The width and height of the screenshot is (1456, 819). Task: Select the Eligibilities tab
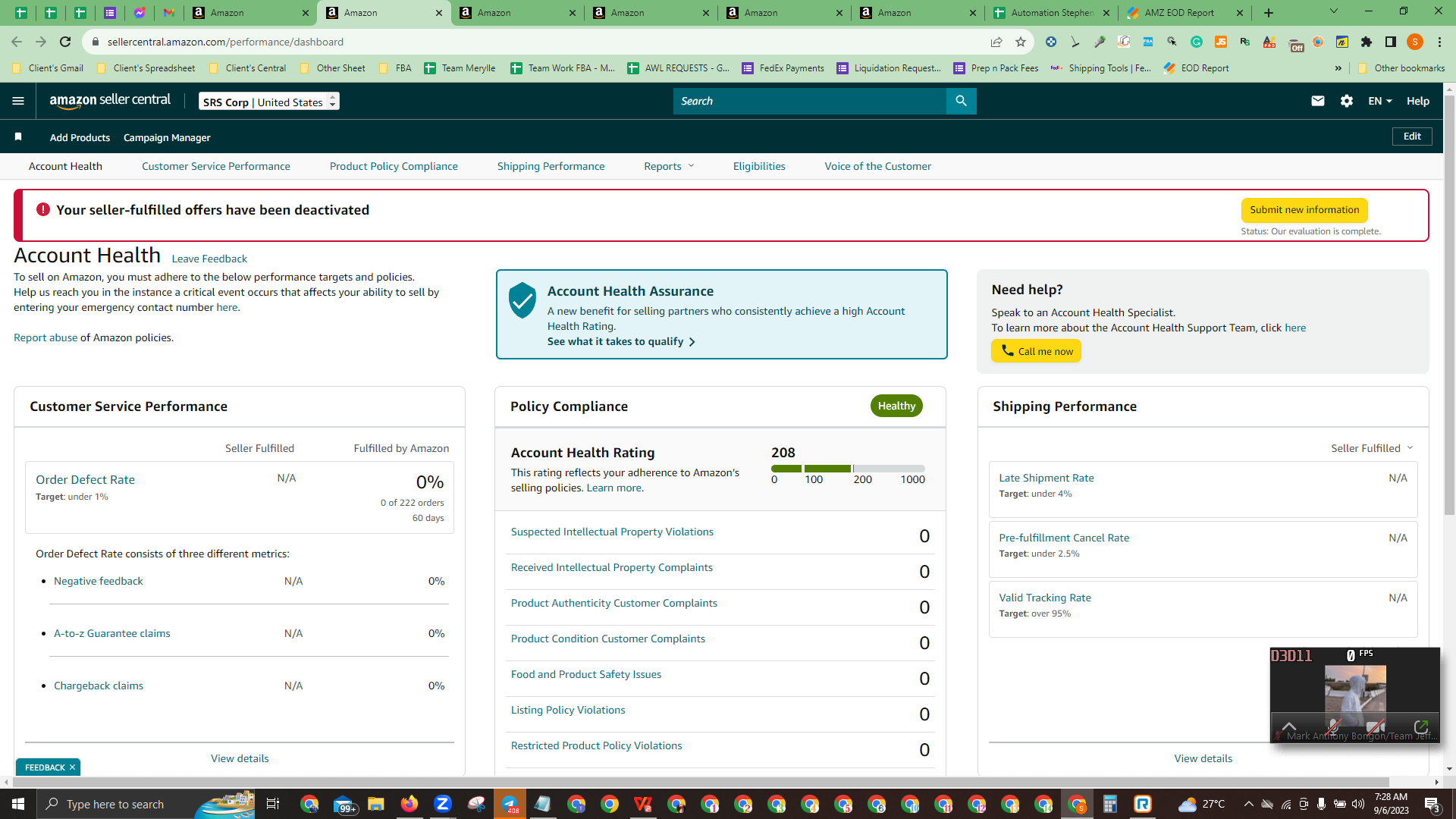759,166
